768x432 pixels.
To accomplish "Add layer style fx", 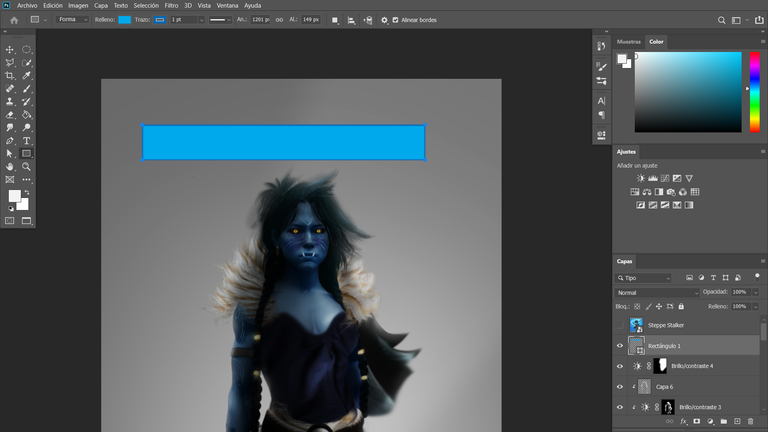I will (683, 421).
